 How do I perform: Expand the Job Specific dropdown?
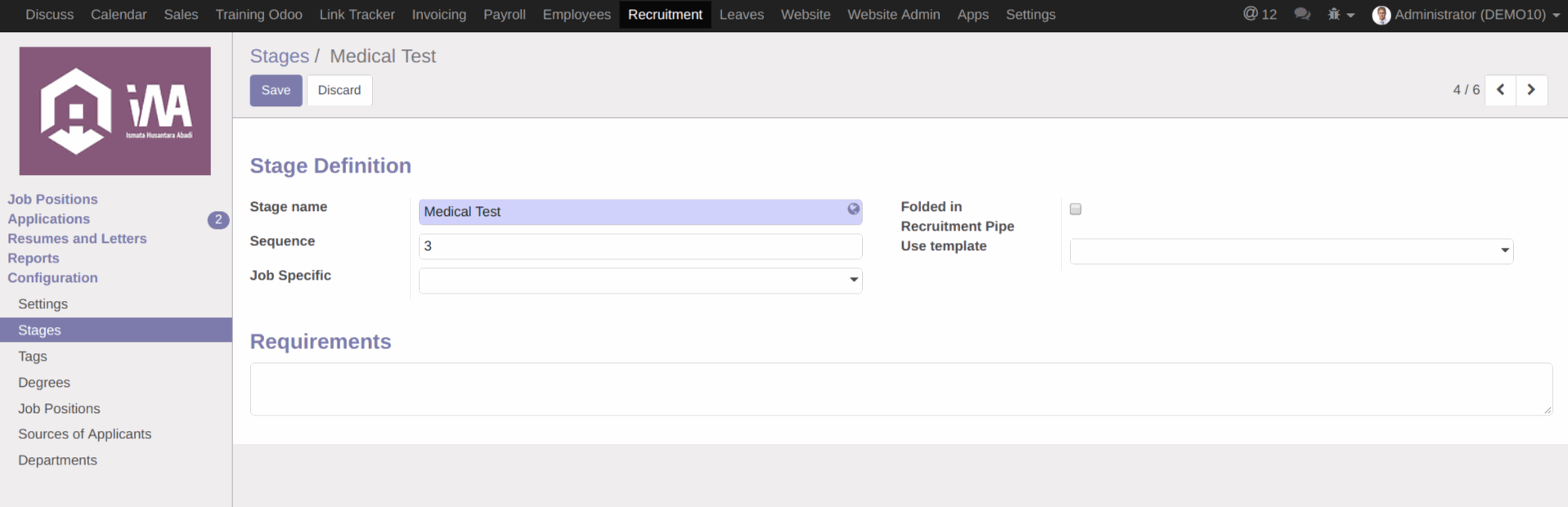pyautogui.click(x=853, y=280)
